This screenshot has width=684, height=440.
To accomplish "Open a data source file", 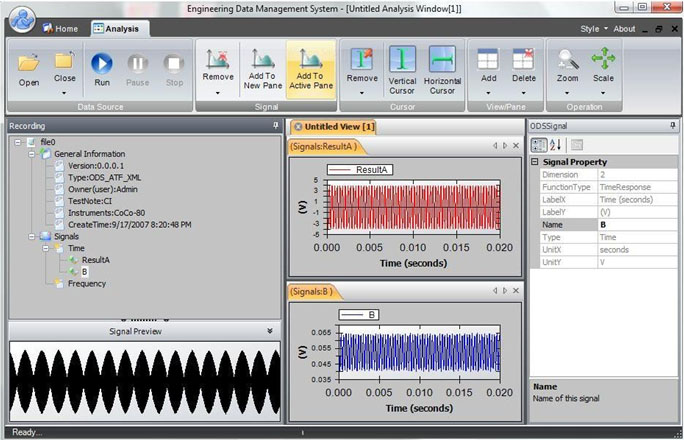I will click(29, 70).
